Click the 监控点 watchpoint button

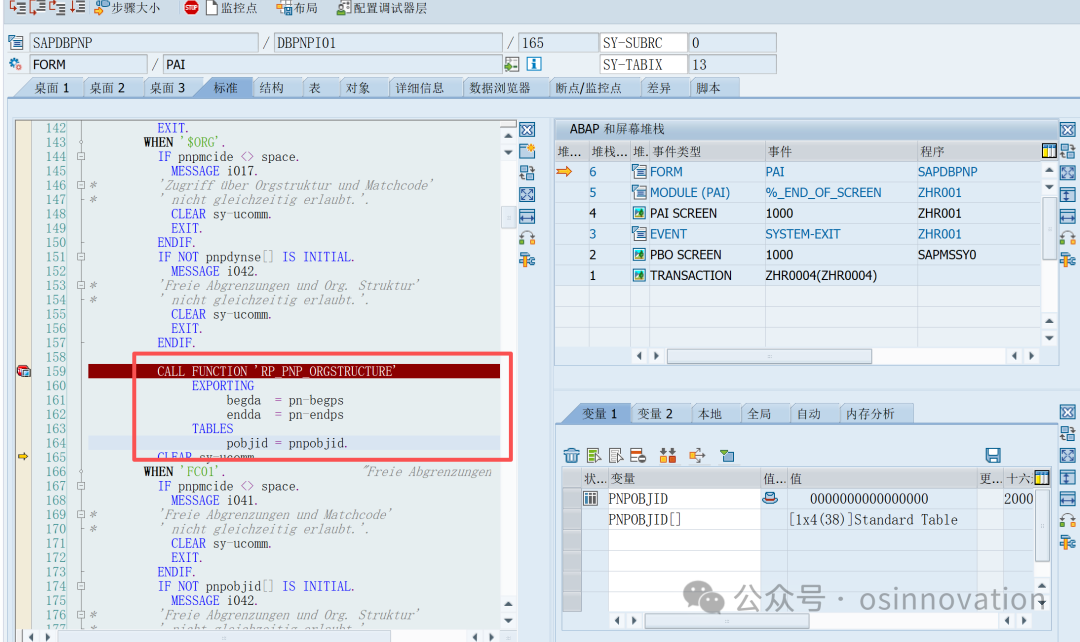[x=231, y=8]
